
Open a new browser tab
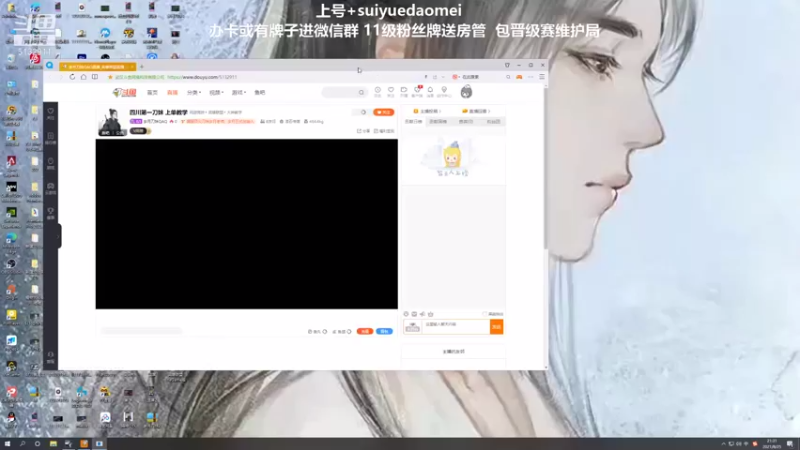142,66
